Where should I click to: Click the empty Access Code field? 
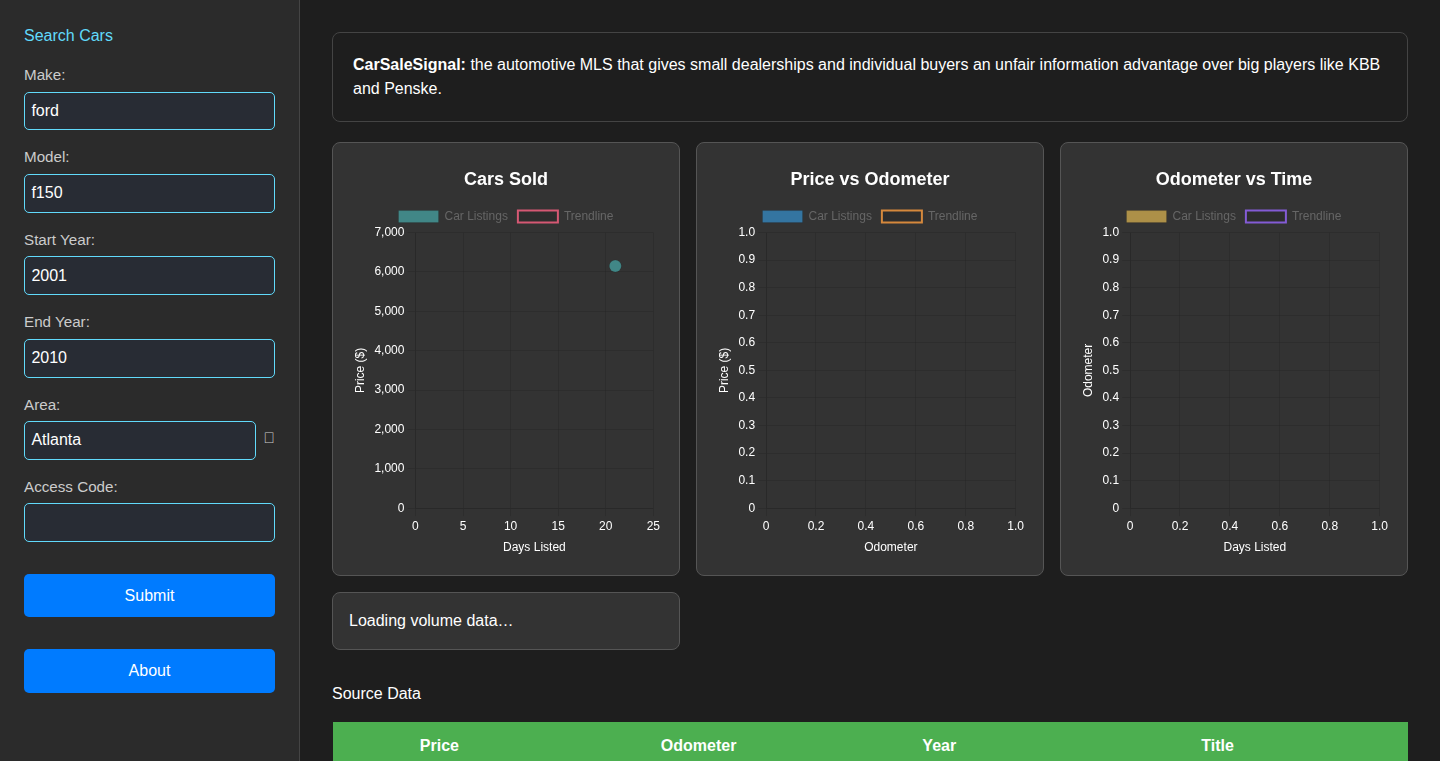[149, 522]
